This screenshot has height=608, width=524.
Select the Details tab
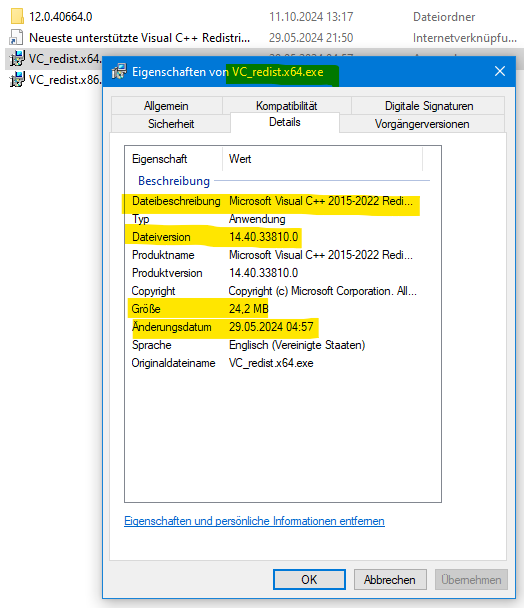coord(285,122)
